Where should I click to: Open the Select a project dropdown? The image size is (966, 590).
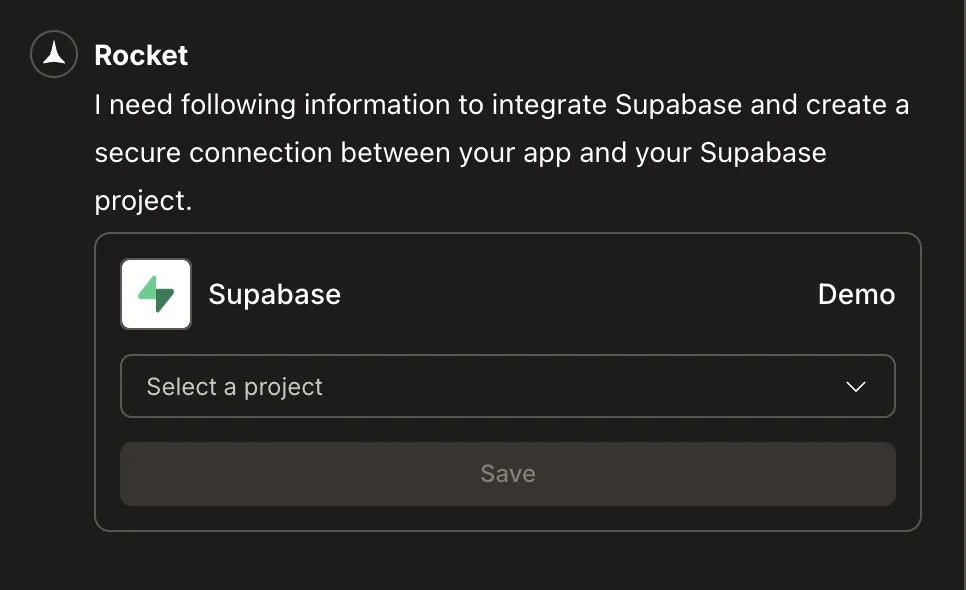coord(507,386)
